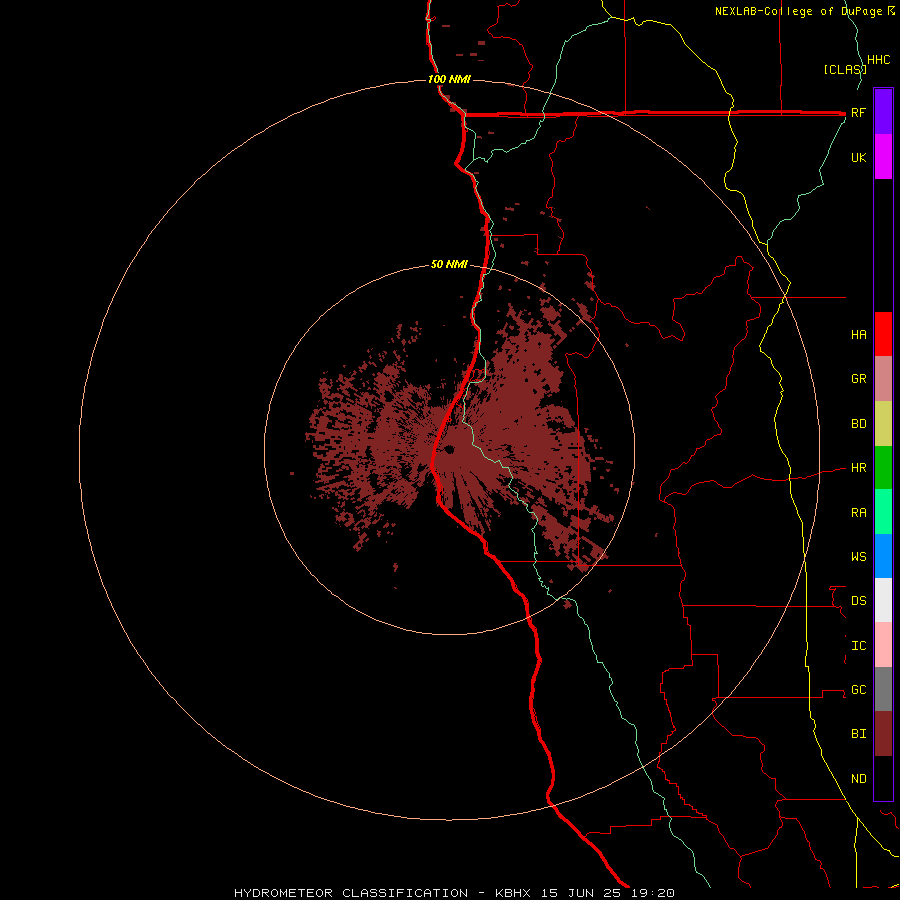Click the 100 NMI range ring label
900x900 pixels.
(449, 79)
